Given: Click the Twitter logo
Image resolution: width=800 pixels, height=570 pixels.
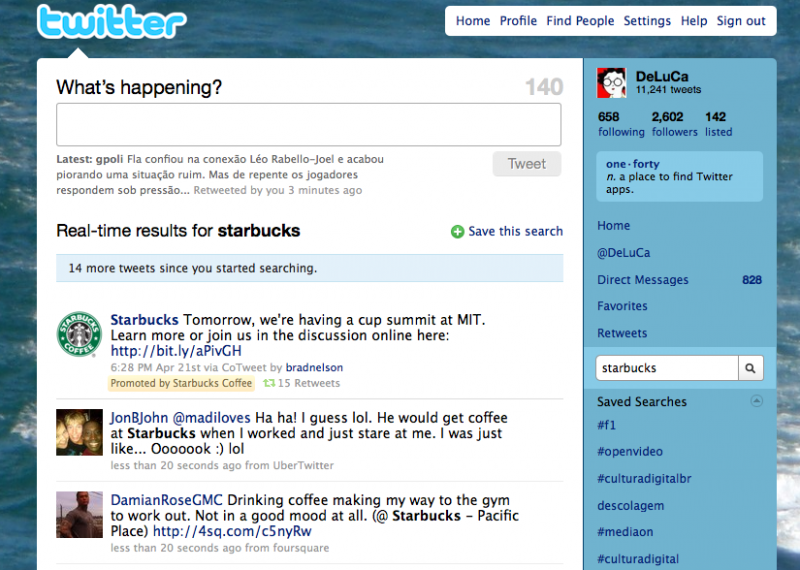Looking at the screenshot, I should click(x=112, y=22).
